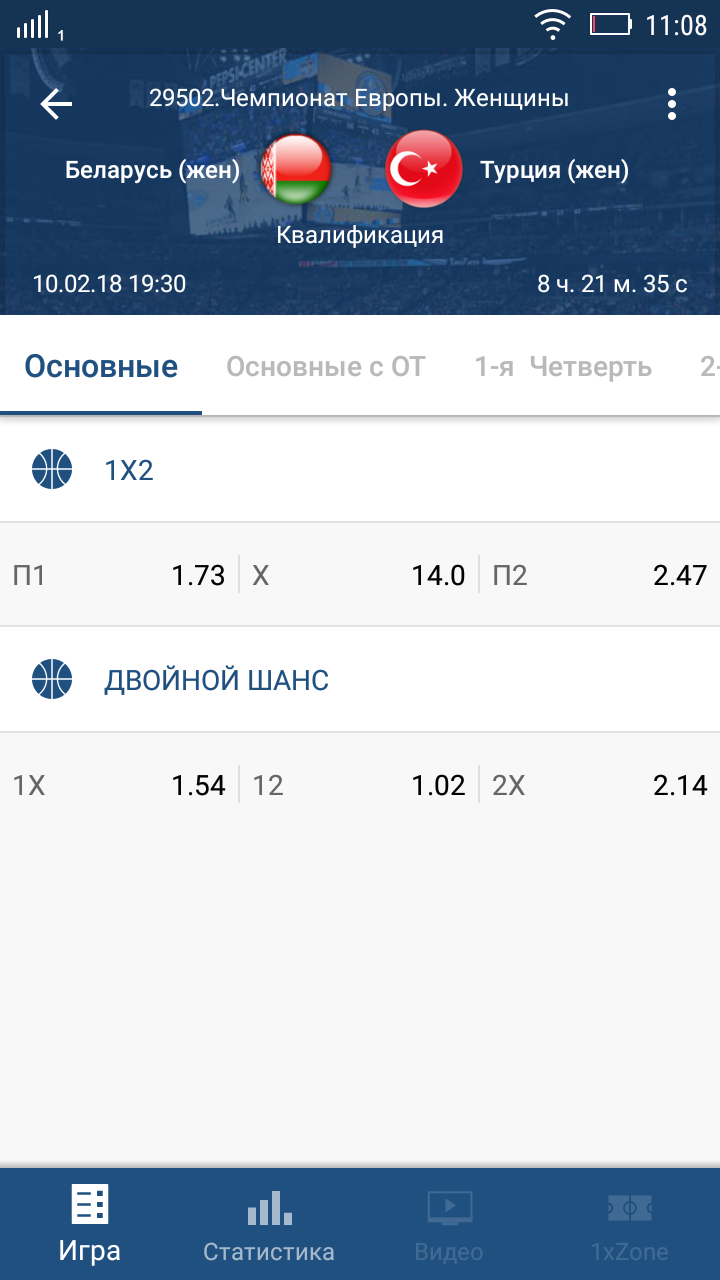Tap the back arrow icon
This screenshot has height=1280, width=720.
click(56, 104)
